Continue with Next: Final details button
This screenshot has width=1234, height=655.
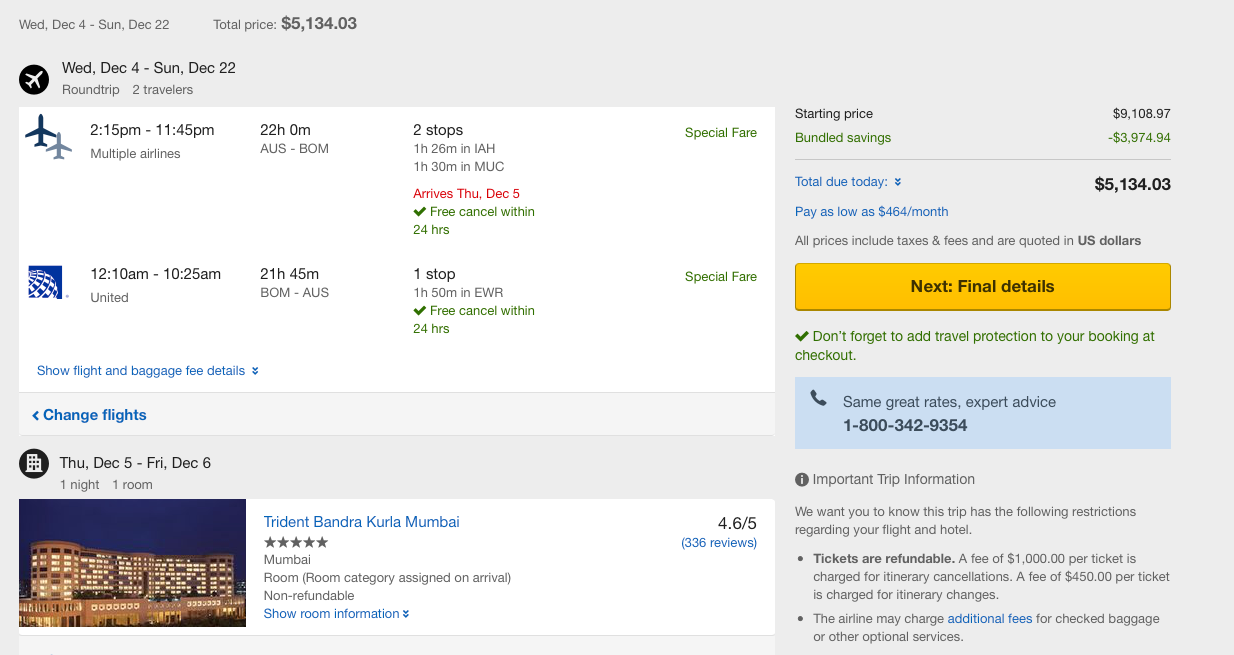983,287
